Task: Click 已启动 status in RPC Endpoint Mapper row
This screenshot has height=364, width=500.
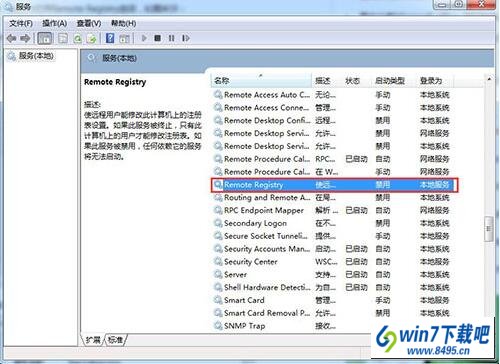Action: [356, 210]
